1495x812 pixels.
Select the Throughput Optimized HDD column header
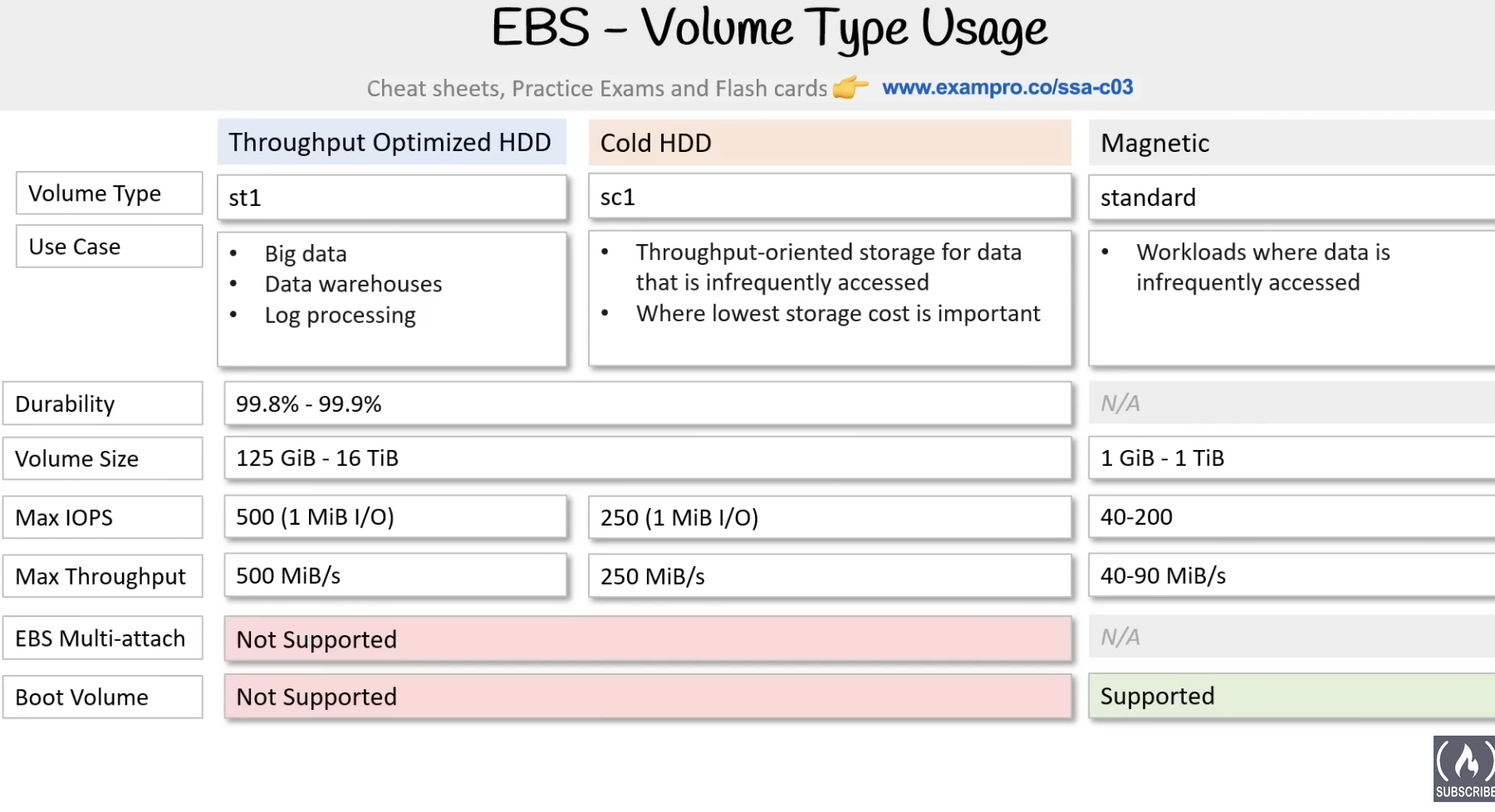391,142
